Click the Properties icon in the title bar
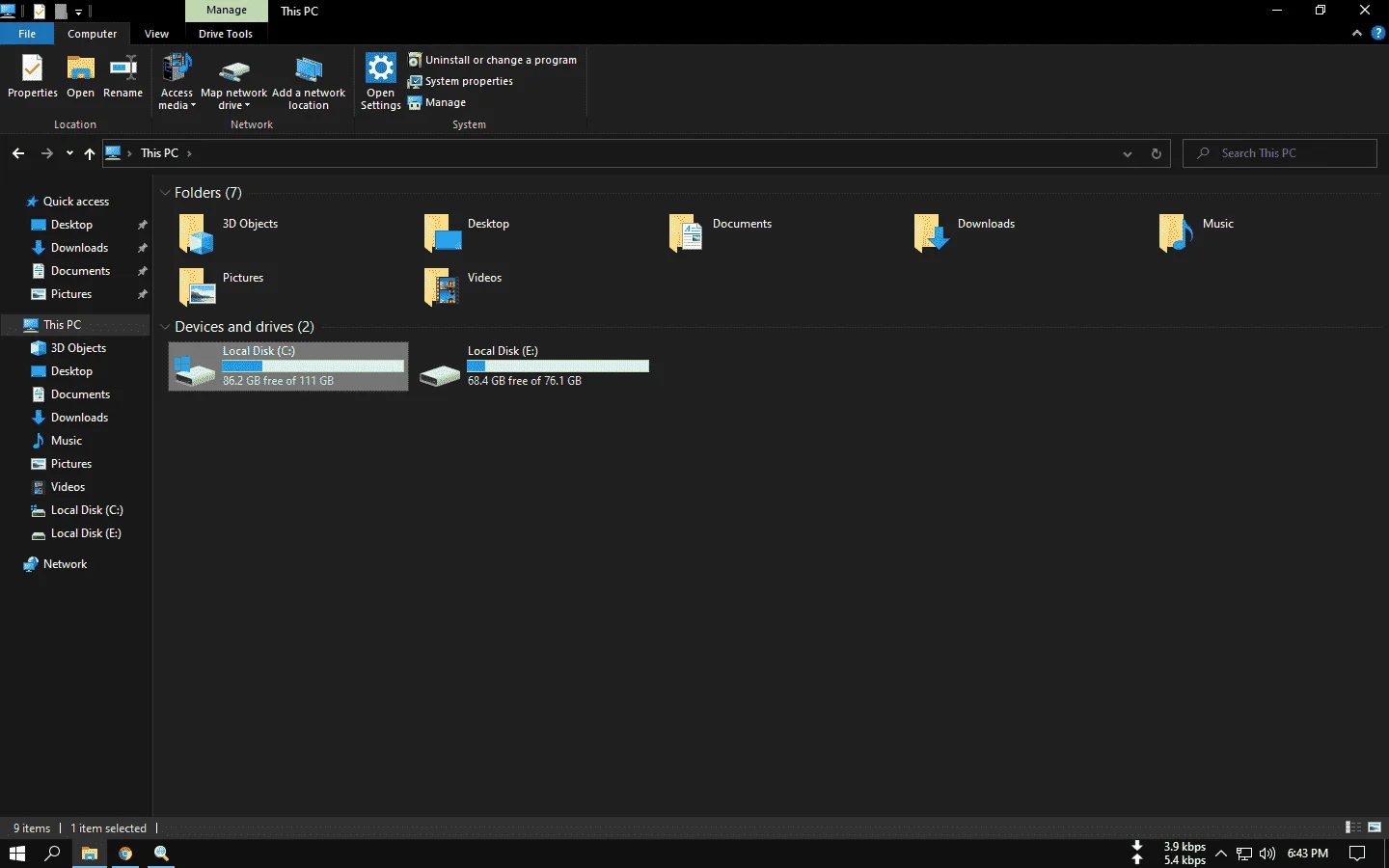 pos(40,12)
